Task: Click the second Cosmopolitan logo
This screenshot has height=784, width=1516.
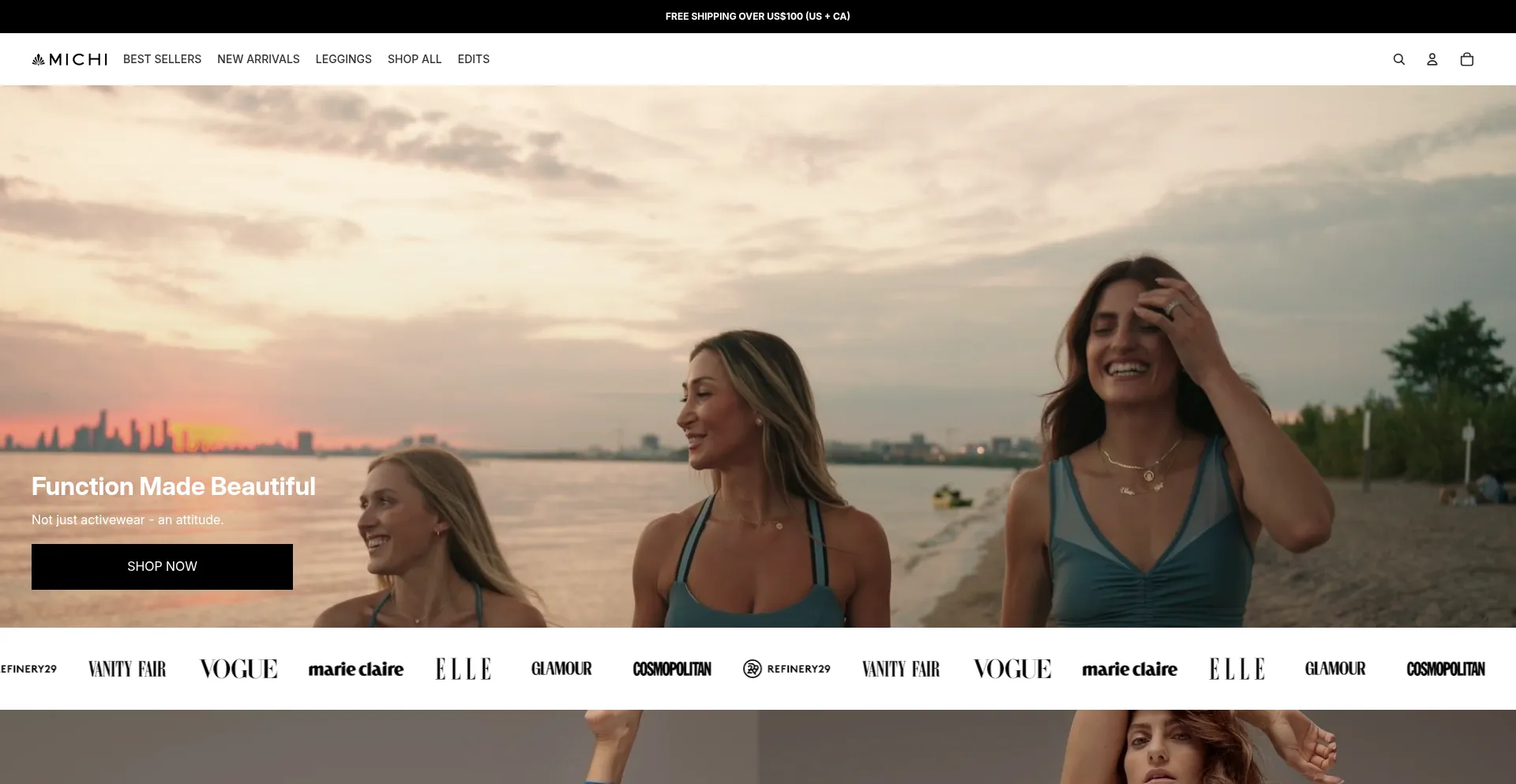Action: (x=1446, y=669)
